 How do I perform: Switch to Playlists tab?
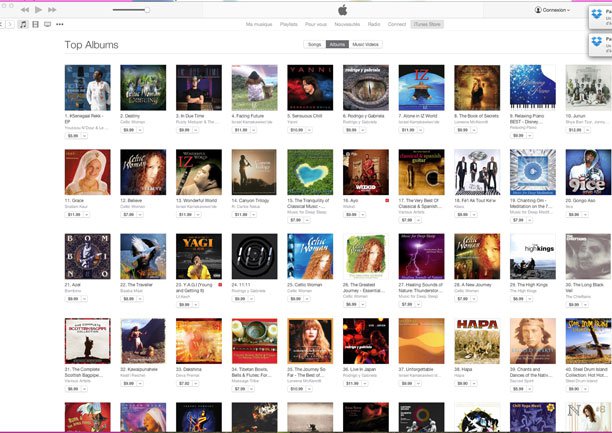point(288,24)
